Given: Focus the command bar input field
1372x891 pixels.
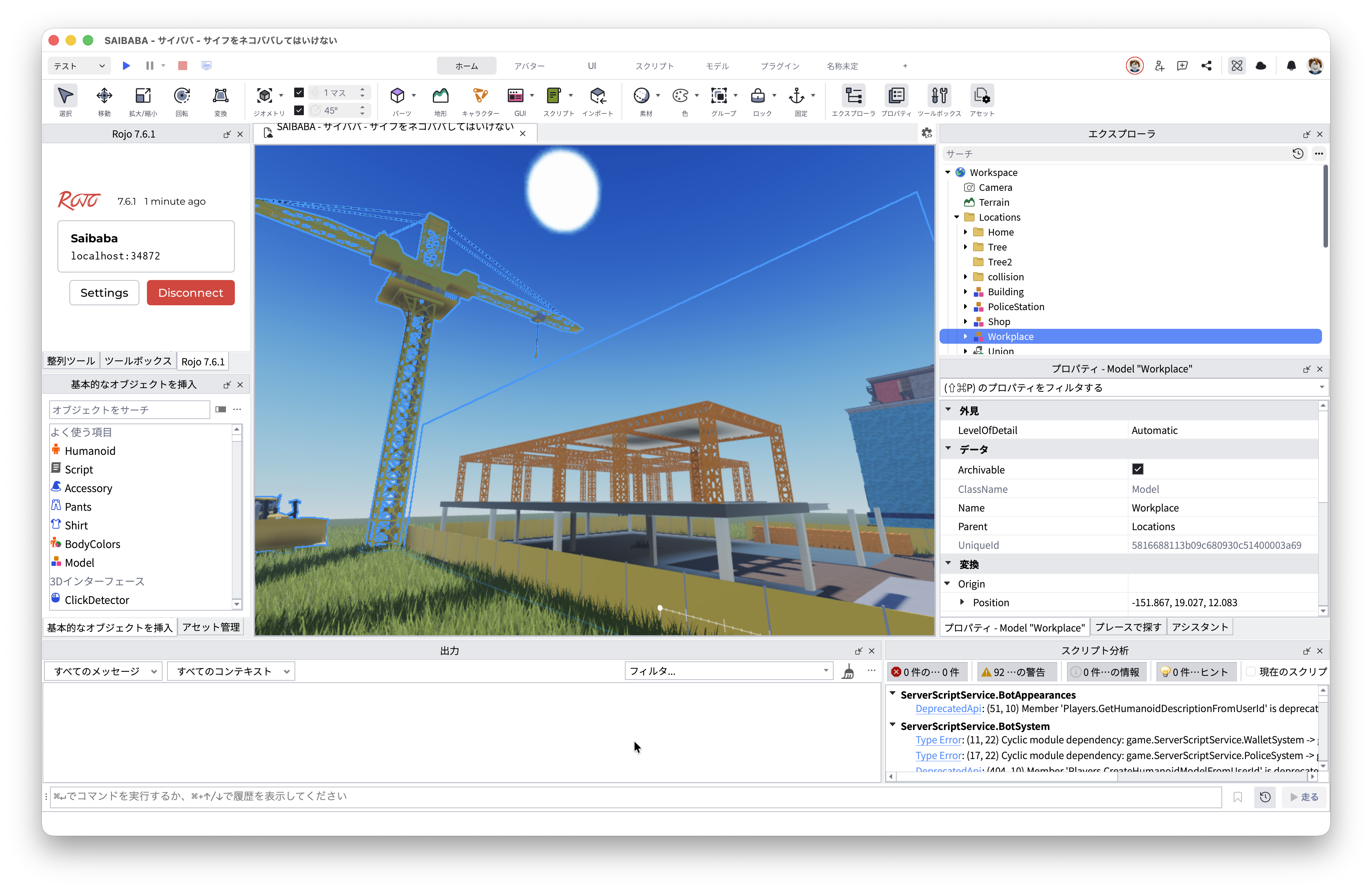Looking at the screenshot, I should click(x=636, y=796).
